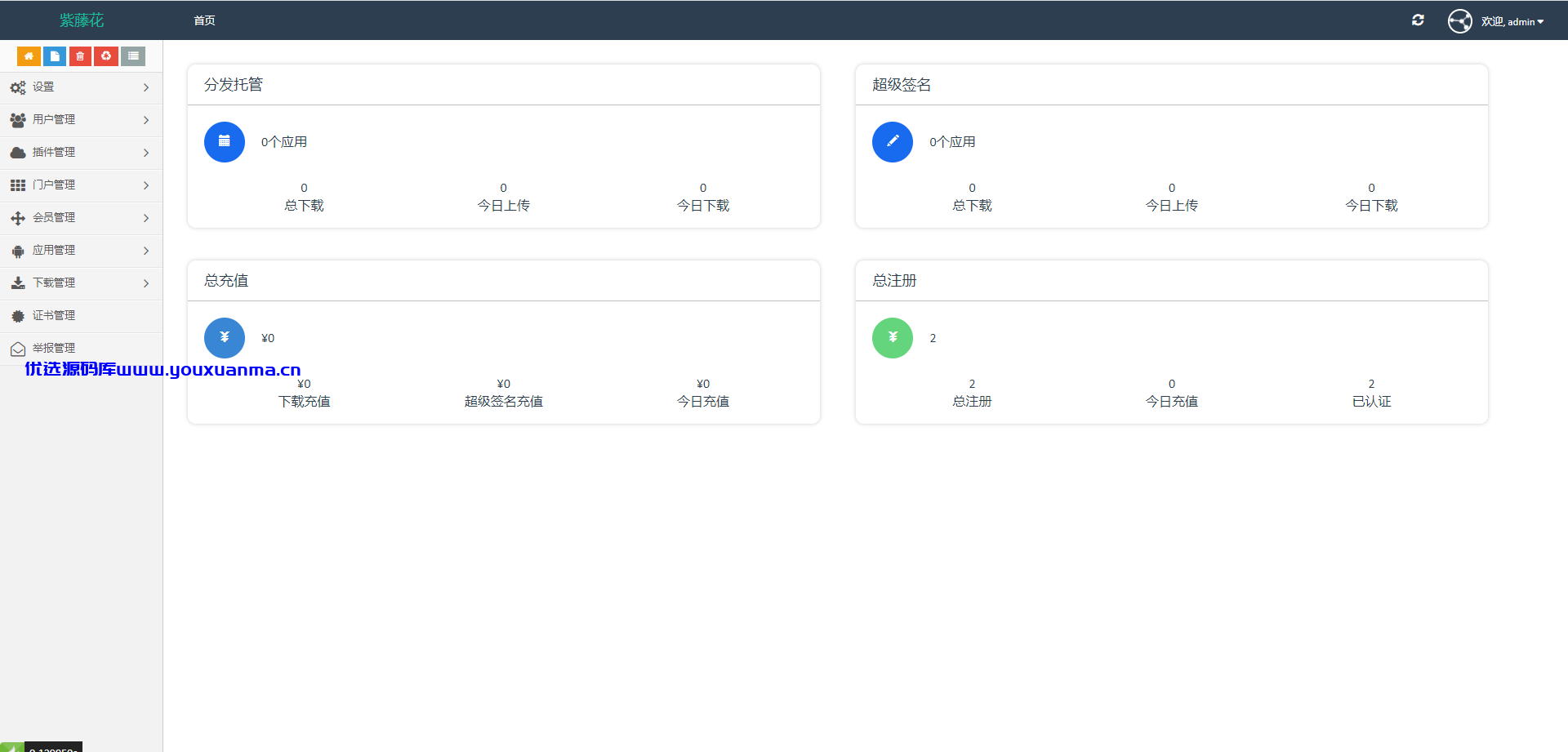Click 0个应用 text in 超级签名 card

952,142
